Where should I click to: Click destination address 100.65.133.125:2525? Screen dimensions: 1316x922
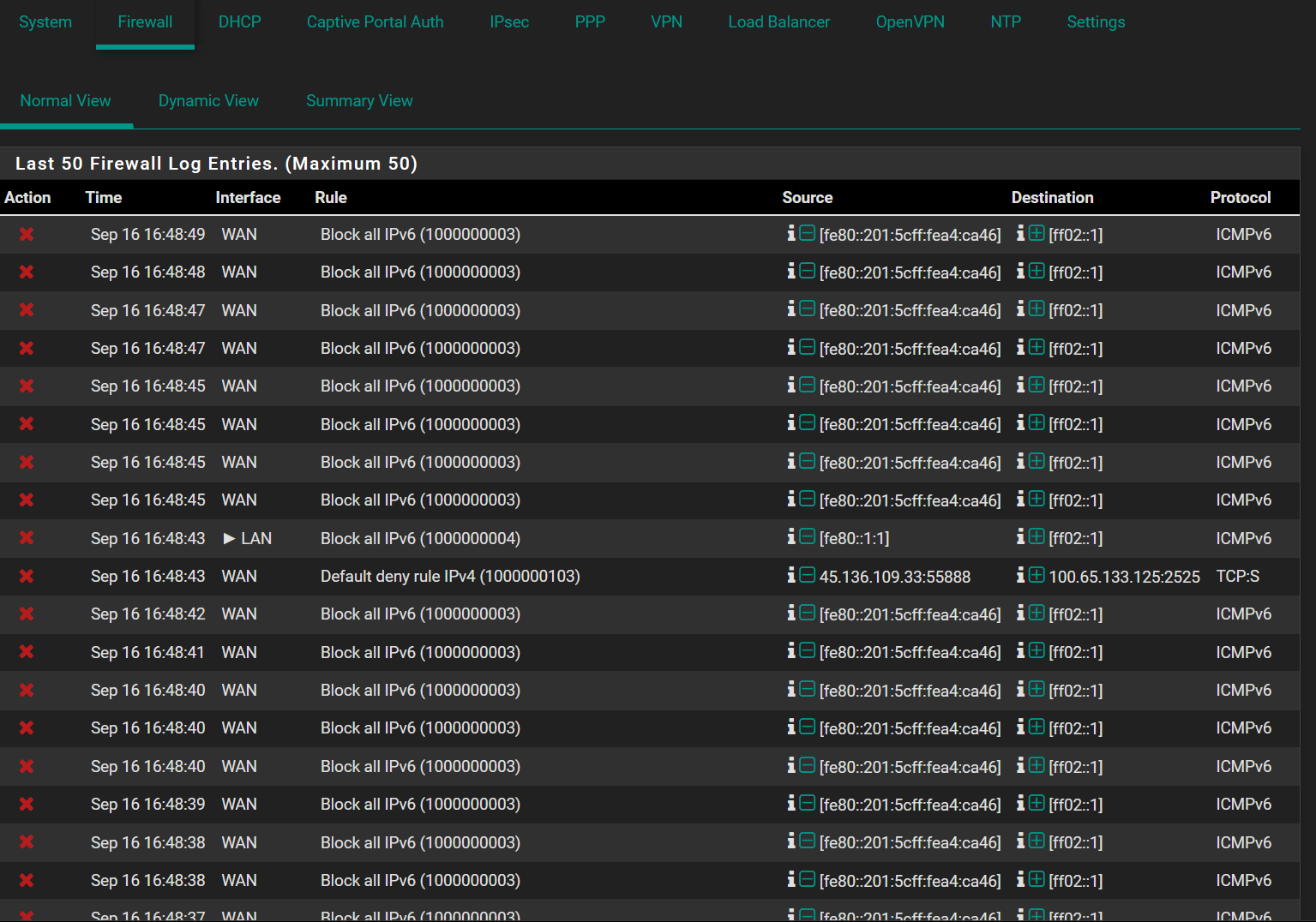point(1124,578)
